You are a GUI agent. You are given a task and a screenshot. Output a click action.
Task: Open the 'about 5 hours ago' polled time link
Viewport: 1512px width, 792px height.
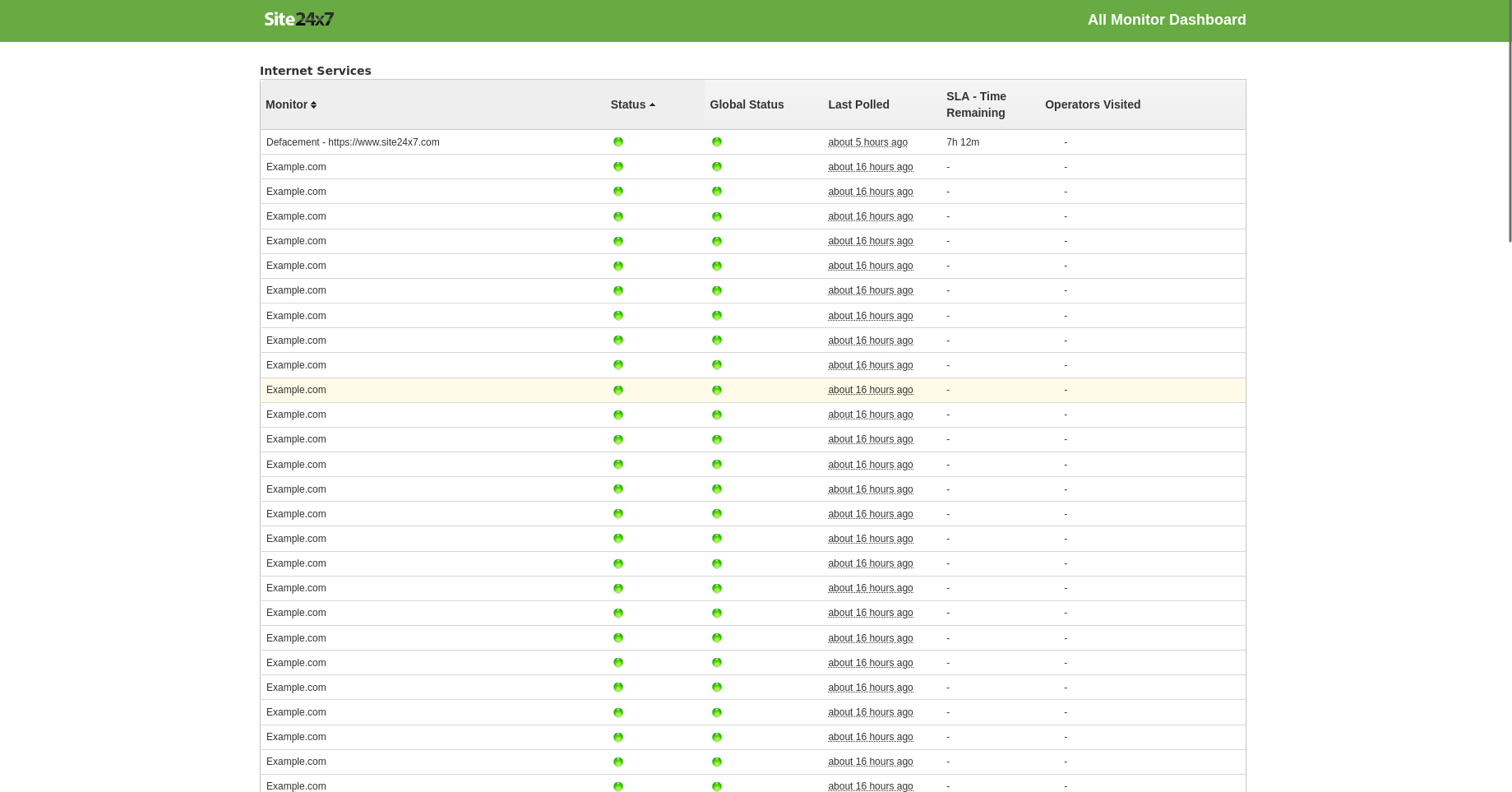tap(867, 141)
